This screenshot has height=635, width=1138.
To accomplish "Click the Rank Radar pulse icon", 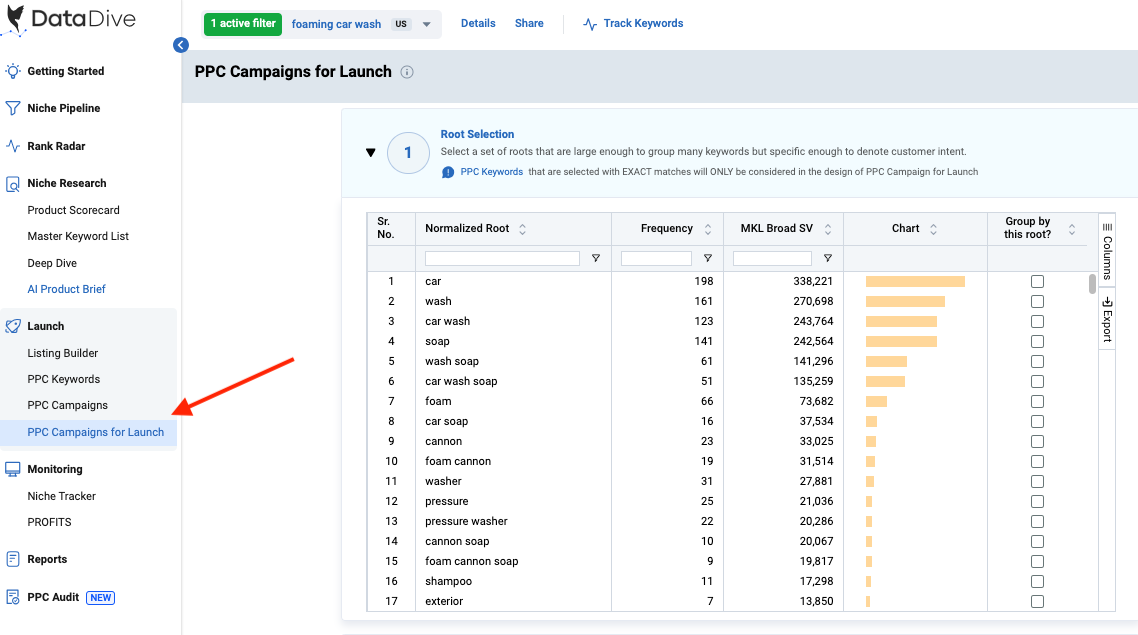I will point(12,146).
